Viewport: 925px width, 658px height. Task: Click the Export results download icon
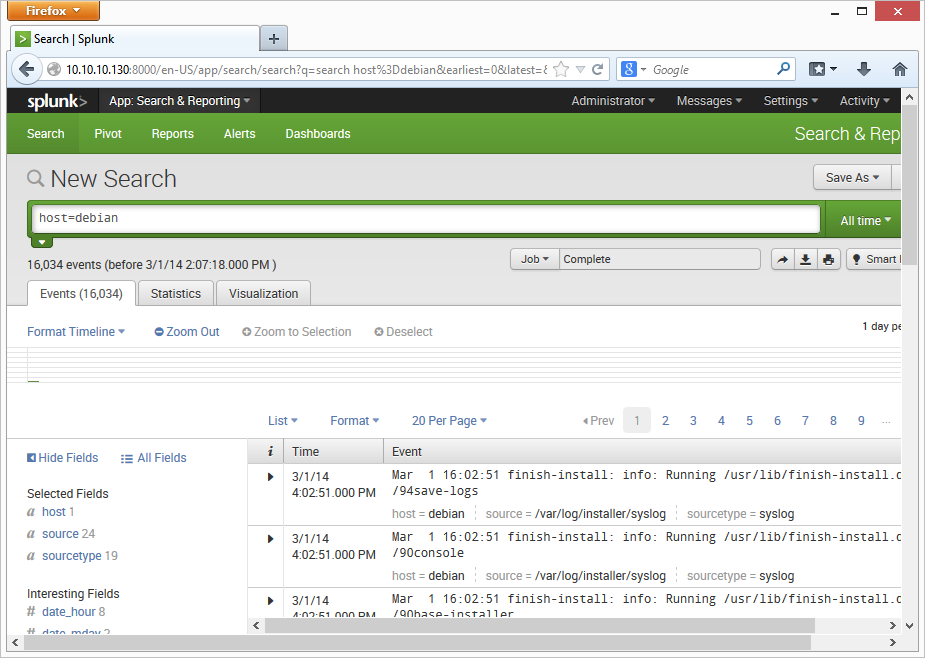pyautogui.click(x=805, y=260)
